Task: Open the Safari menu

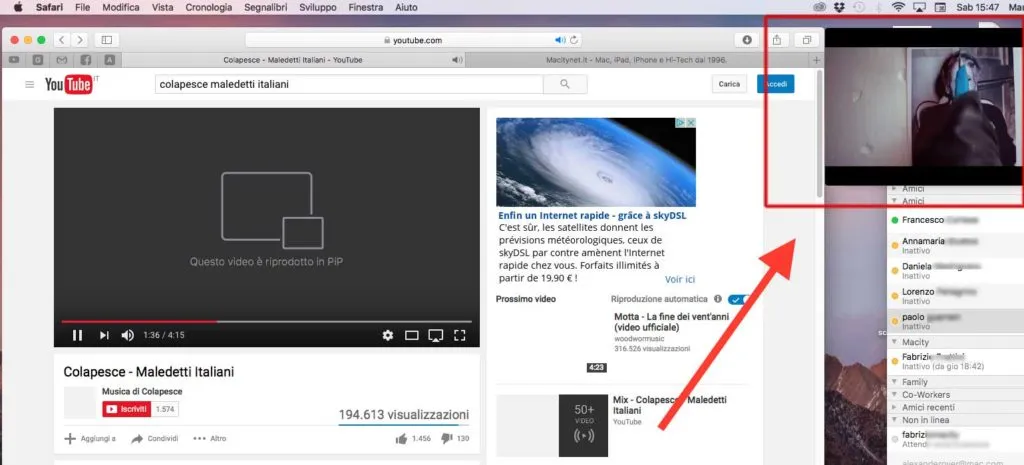Action: (x=49, y=7)
